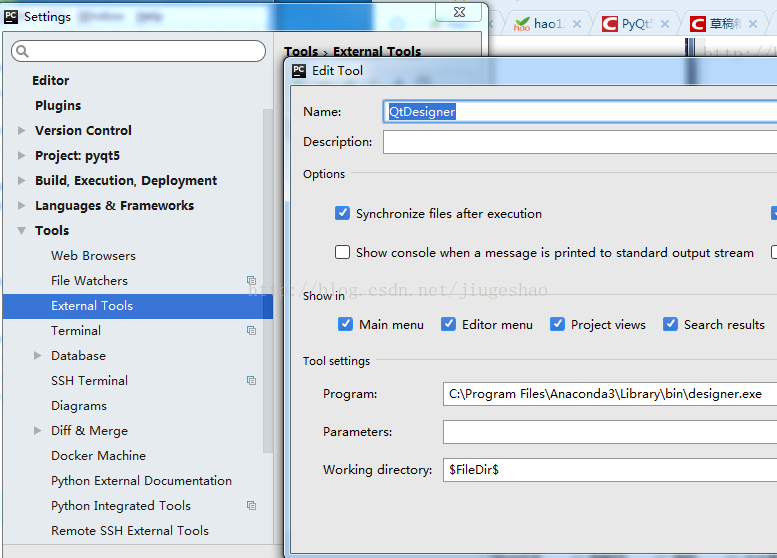Open Python External Documentation settings
This screenshot has width=777, height=558.
pos(141,481)
